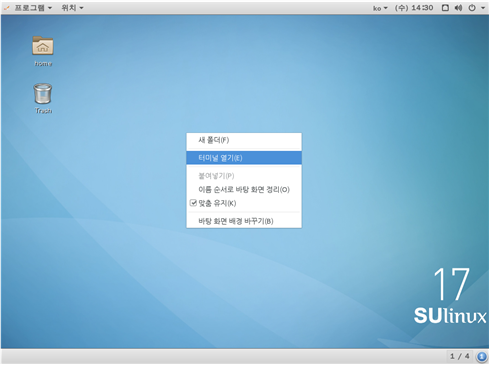Click the volume speaker icon in the top panel
Image resolution: width=489 pixels, height=368 pixels.
(x=459, y=8)
